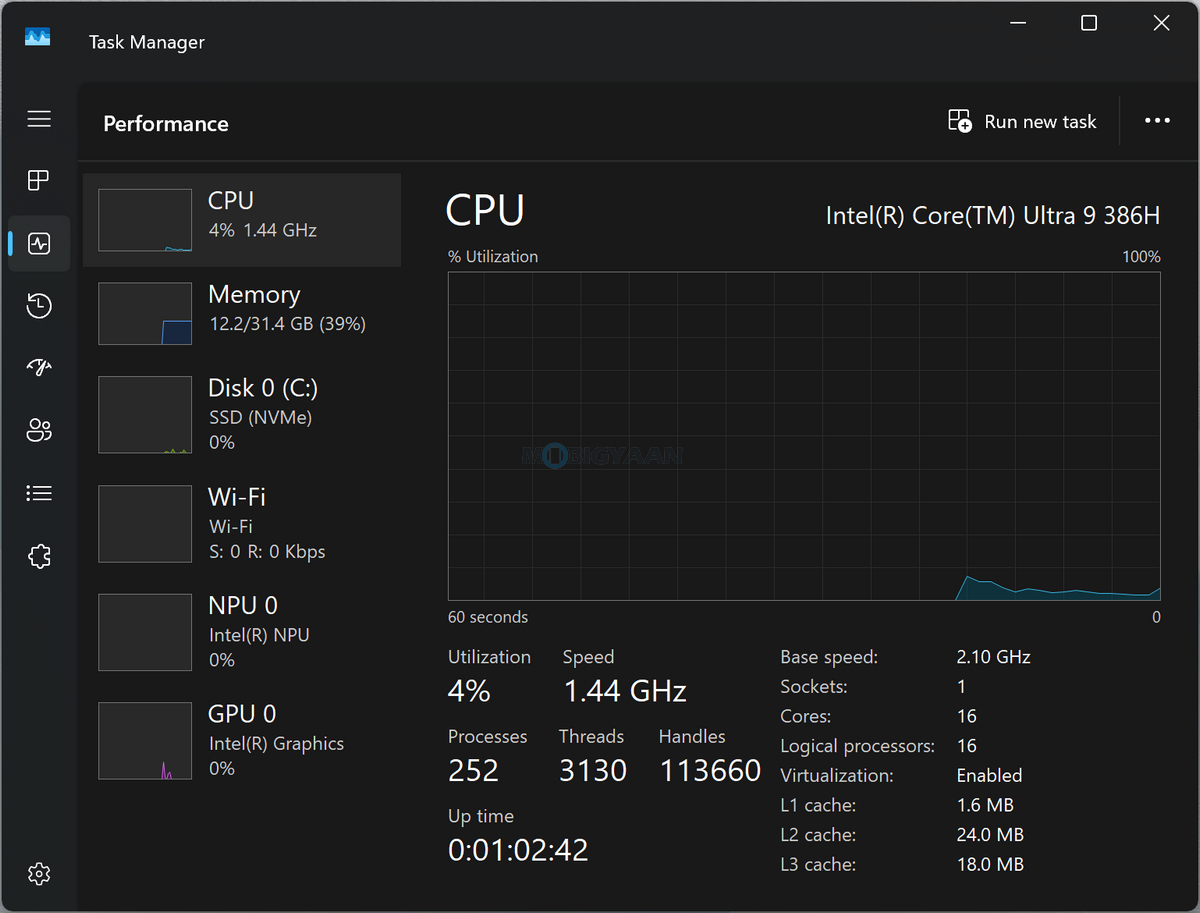1200x913 pixels.
Task: Select the NPU 0 performance item
Action: [x=242, y=632]
